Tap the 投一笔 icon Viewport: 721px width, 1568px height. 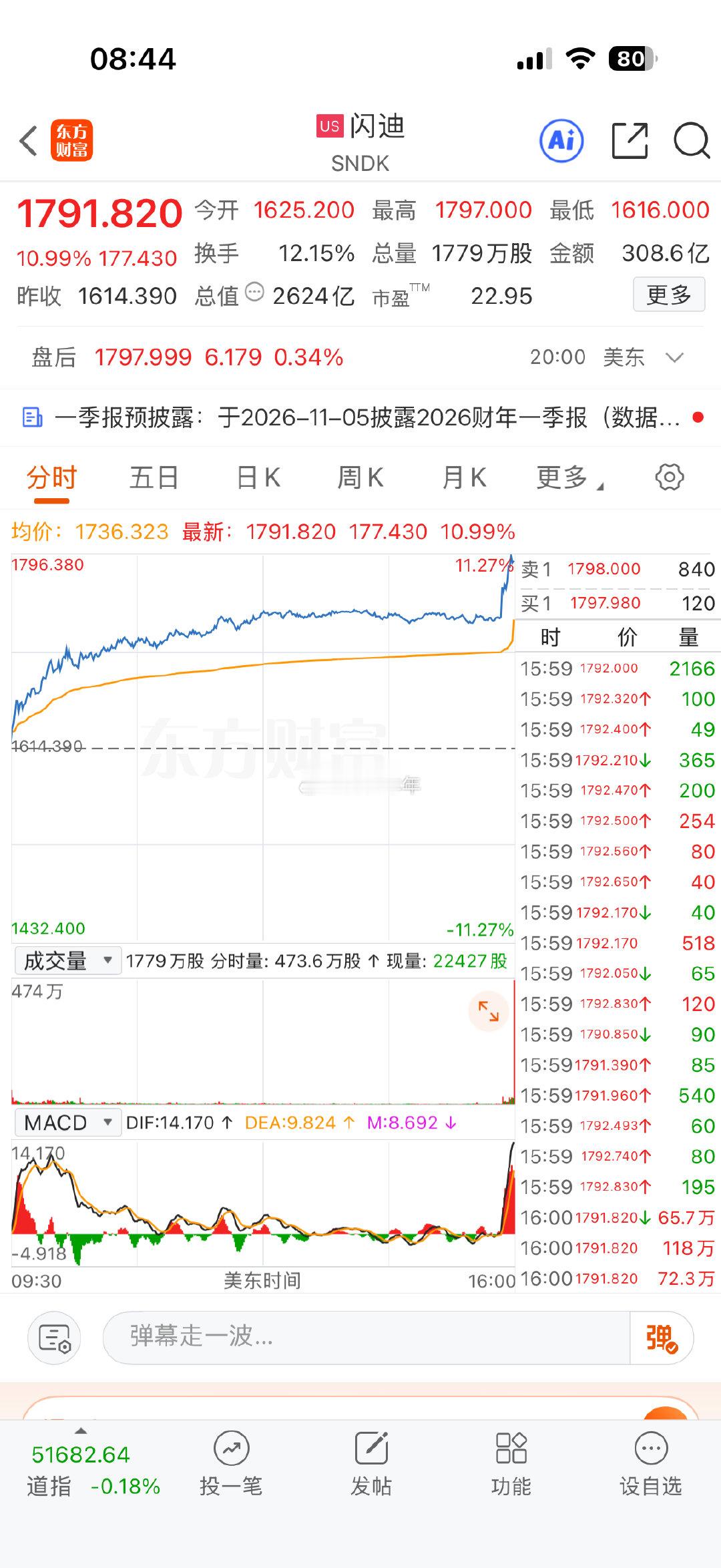(231, 1448)
